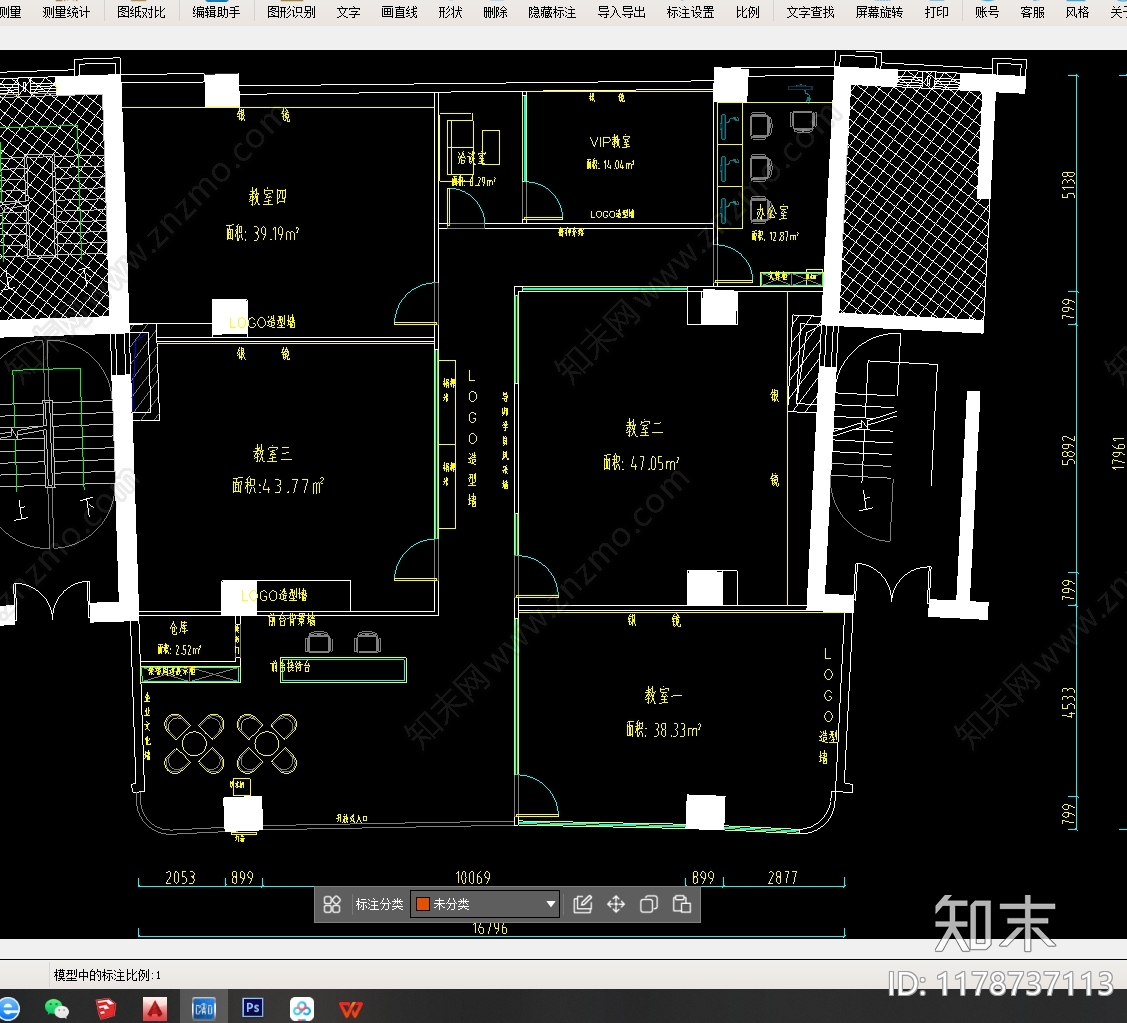Select the 文字 text tool
Viewport: 1127px width, 1023px height.
(348, 12)
